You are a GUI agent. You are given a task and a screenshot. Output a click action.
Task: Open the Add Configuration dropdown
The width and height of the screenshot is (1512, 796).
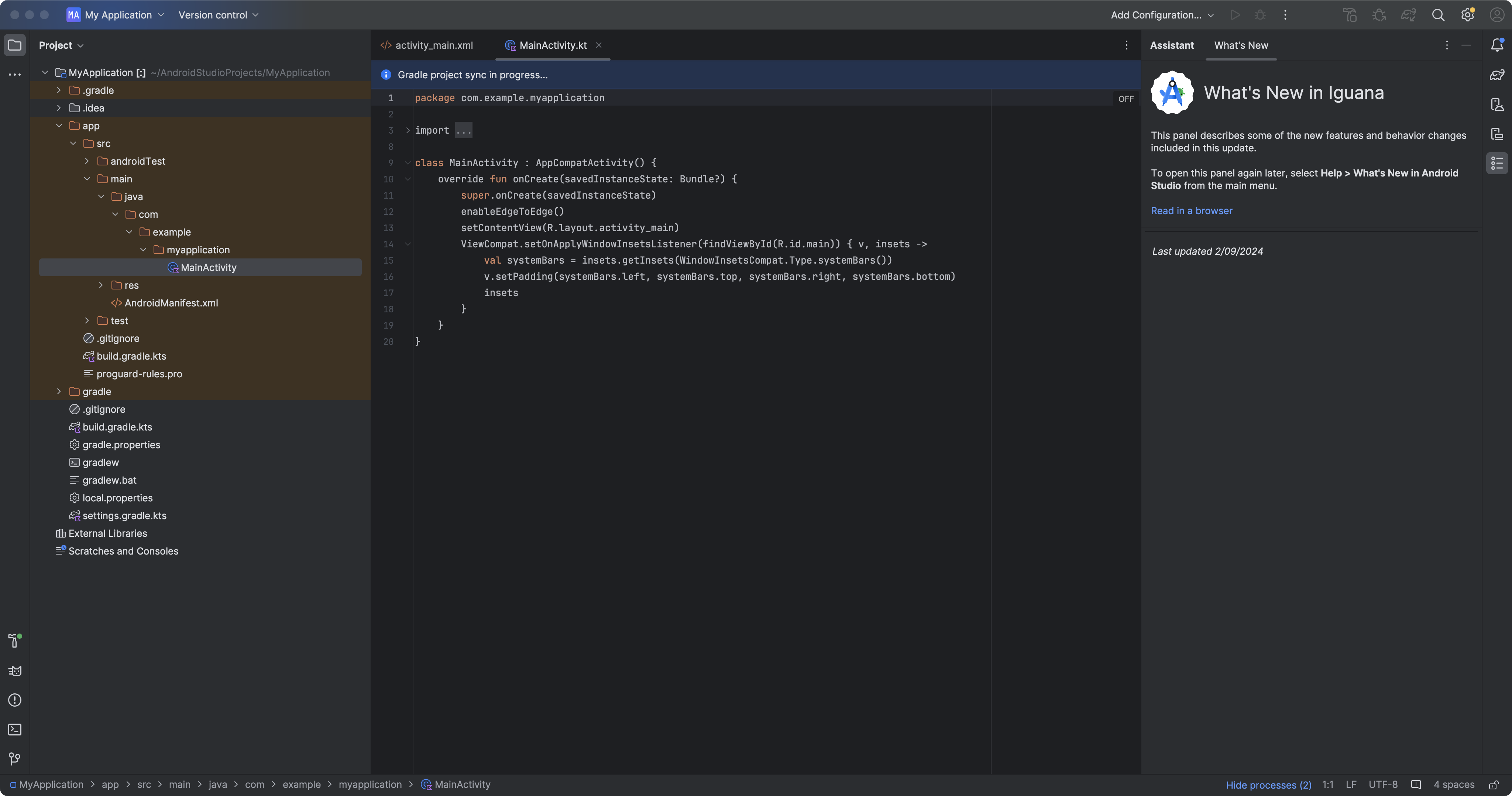tap(1162, 15)
